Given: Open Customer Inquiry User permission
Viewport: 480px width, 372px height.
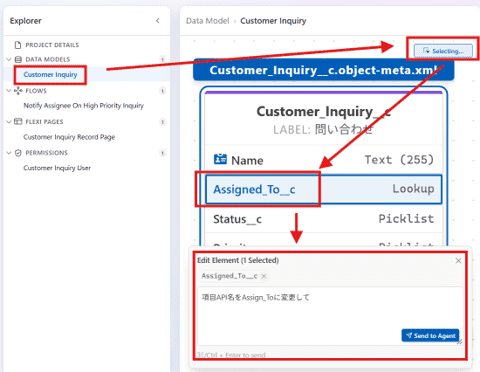Looking at the screenshot, I should coord(57,168).
